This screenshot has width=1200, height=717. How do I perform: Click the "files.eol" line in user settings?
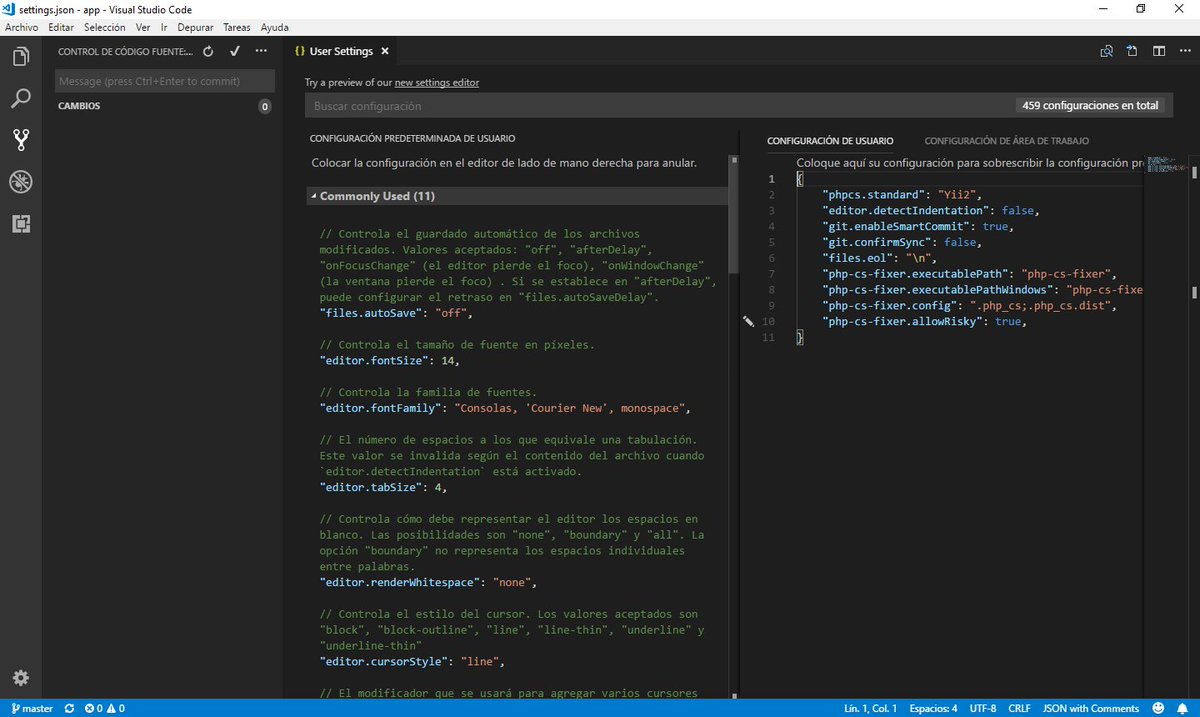tap(880, 258)
